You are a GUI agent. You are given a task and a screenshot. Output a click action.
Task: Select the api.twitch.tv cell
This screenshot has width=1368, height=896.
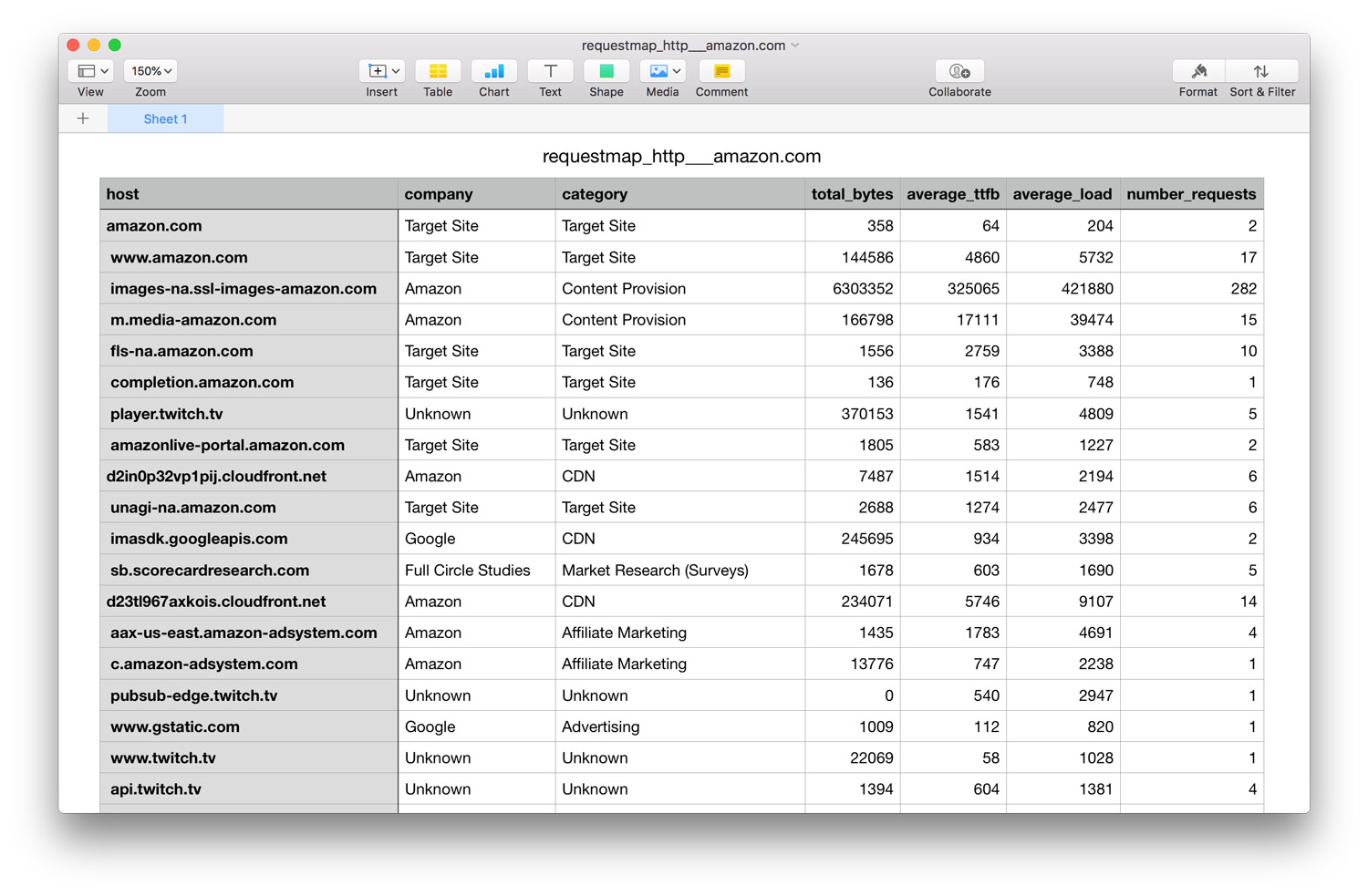click(249, 789)
